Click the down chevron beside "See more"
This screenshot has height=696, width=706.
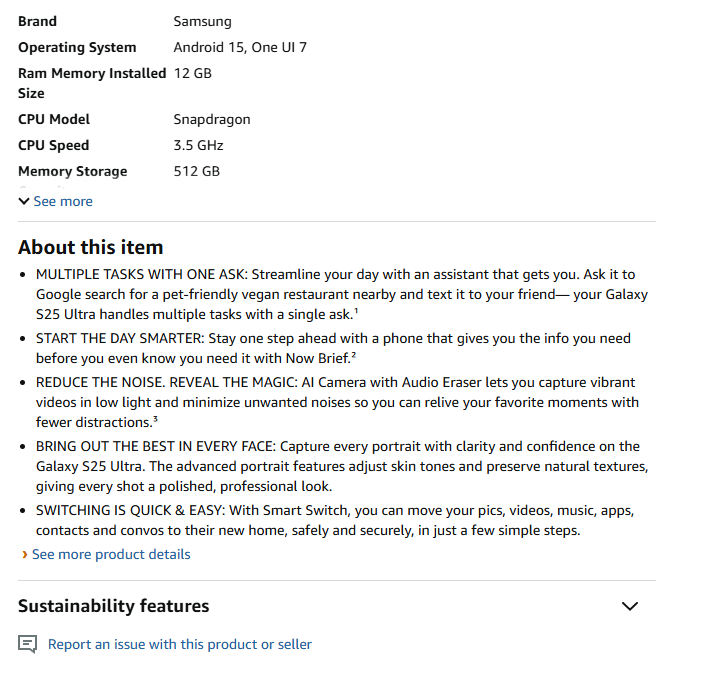[x=24, y=201]
